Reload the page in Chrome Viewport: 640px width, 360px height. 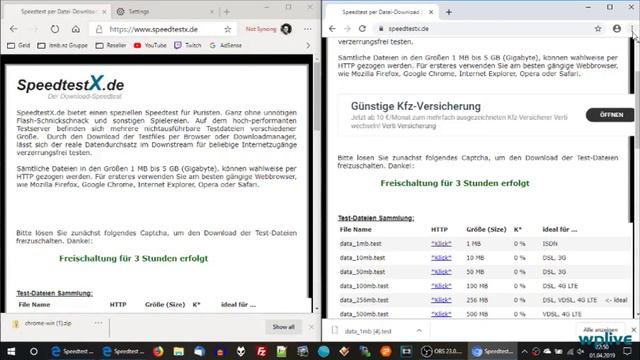(x=362, y=29)
